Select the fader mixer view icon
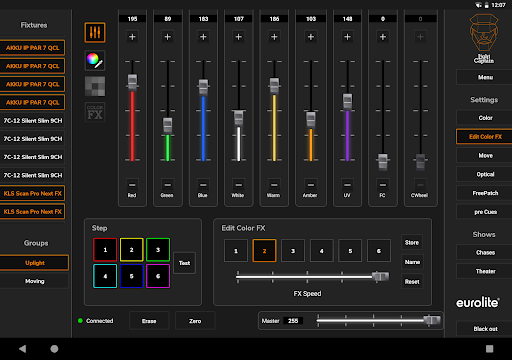 tap(95, 32)
